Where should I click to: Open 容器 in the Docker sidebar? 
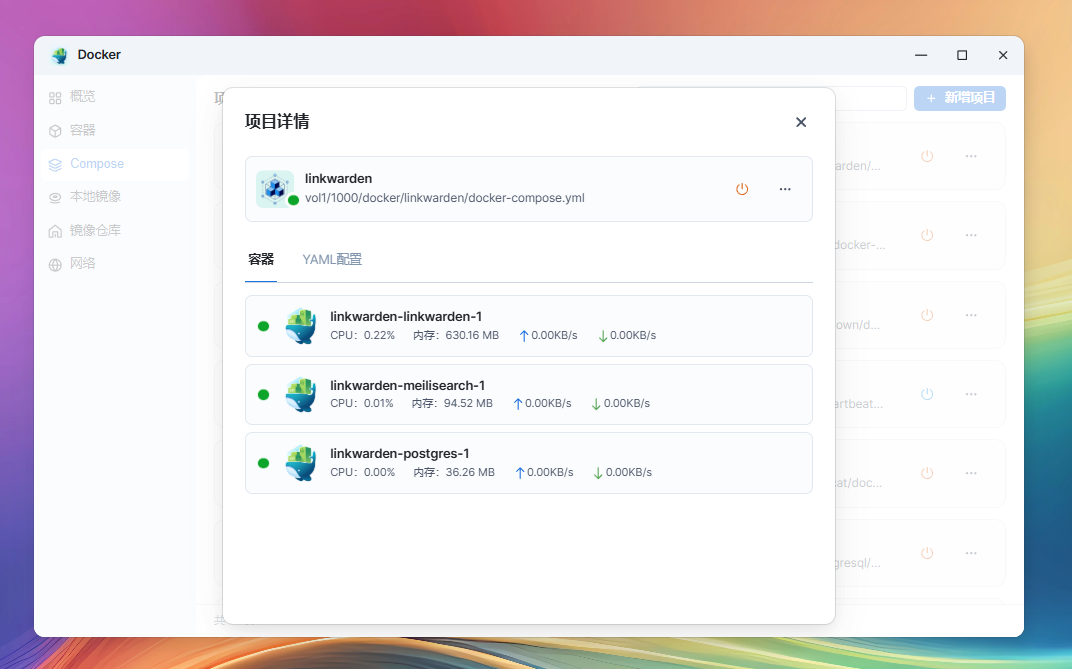(114, 131)
